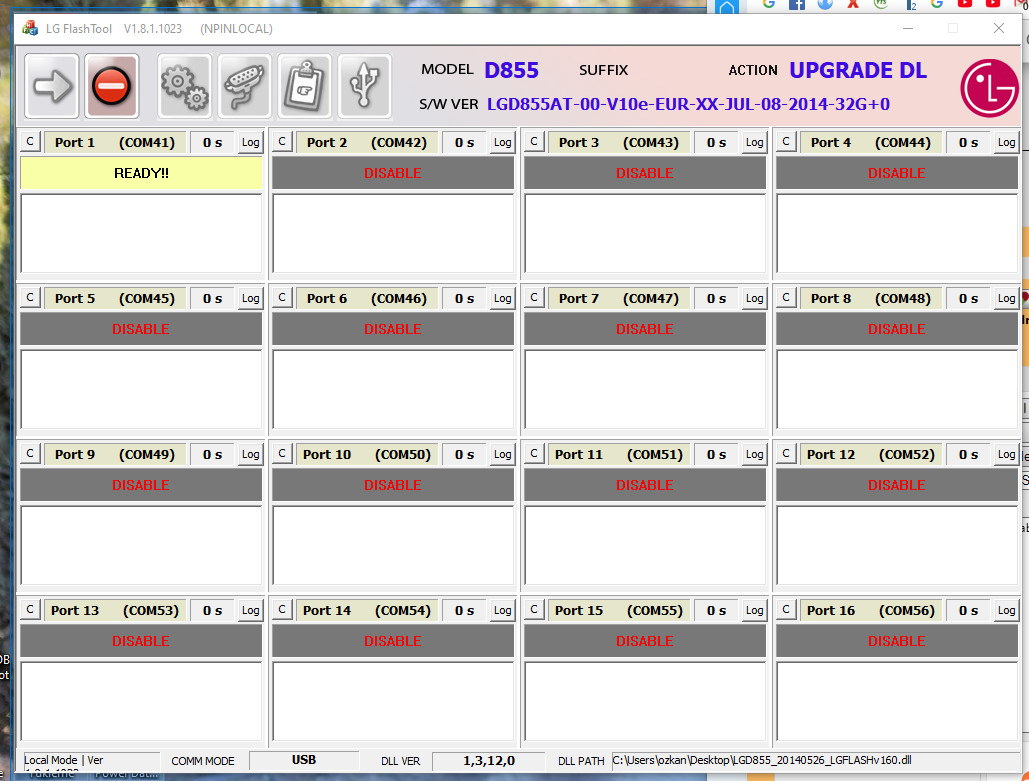The width and height of the screenshot is (1029, 781).
Task: Open the Log for Port 5
Action: pyautogui.click(x=251, y=299)
